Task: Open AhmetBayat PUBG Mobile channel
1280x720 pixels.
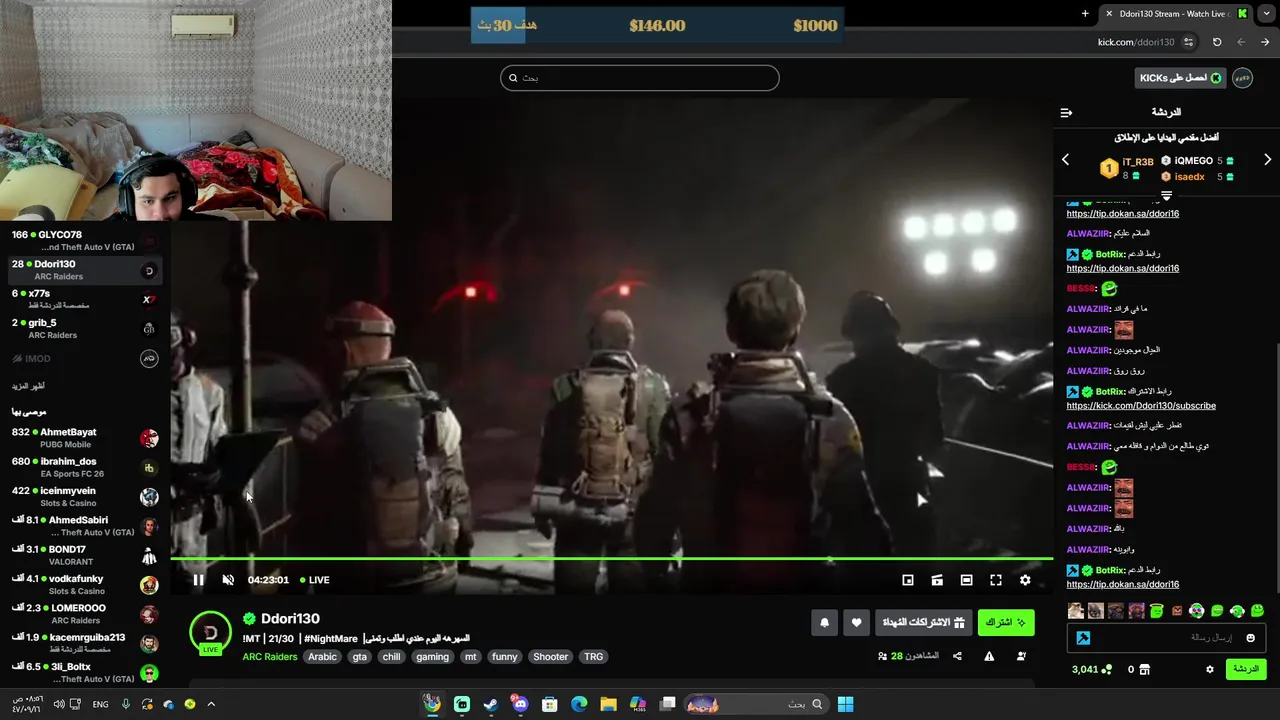Action: pyautogui.click(x=85, y=438)
